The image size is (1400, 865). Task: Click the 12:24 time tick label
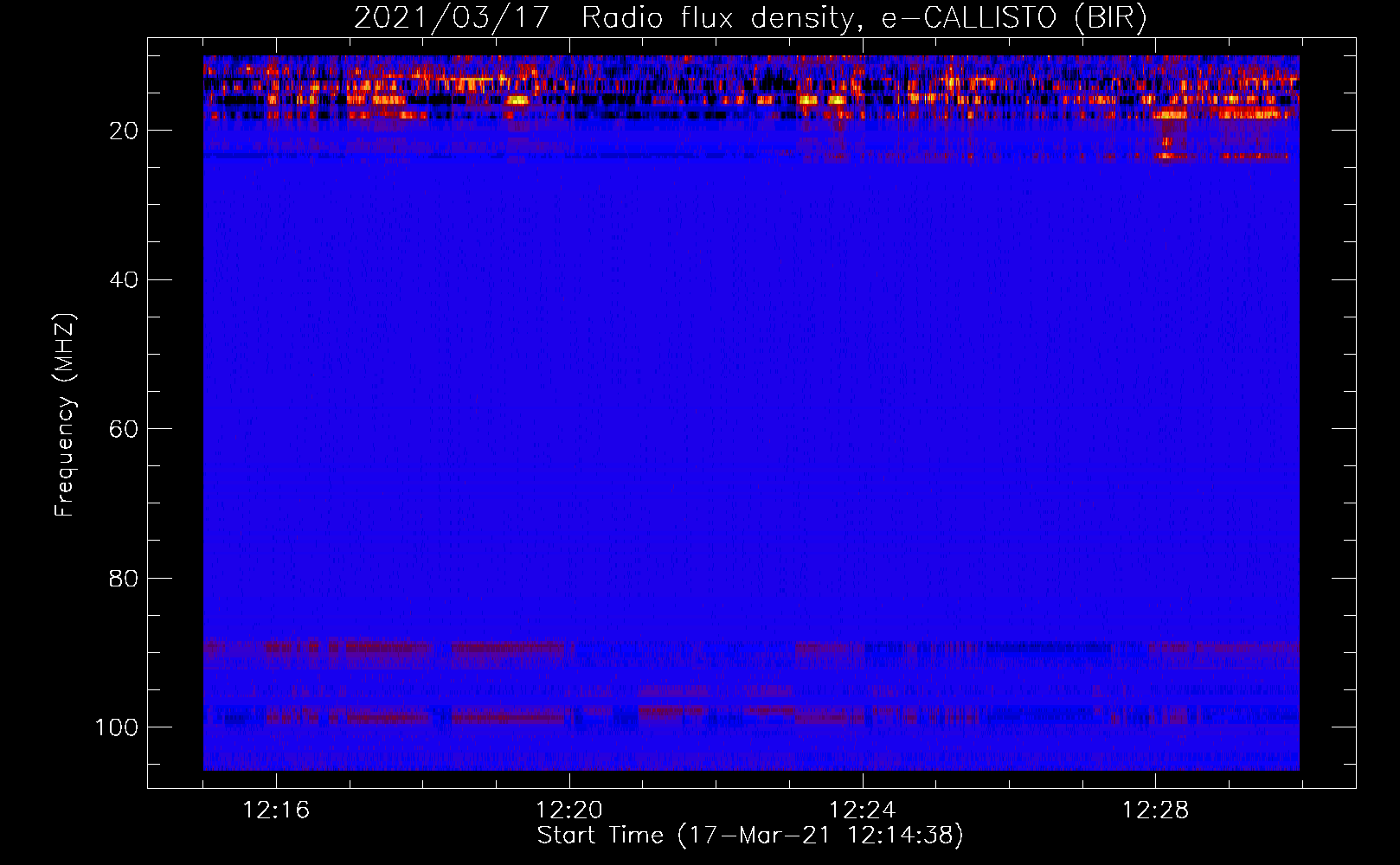tap(863, 811)
